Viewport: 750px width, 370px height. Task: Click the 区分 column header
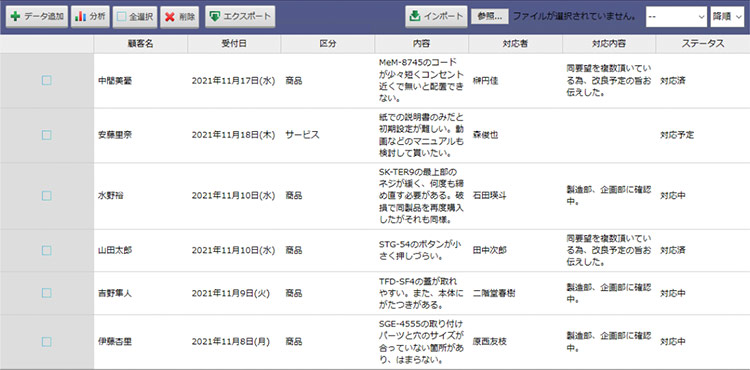[328, 44]
